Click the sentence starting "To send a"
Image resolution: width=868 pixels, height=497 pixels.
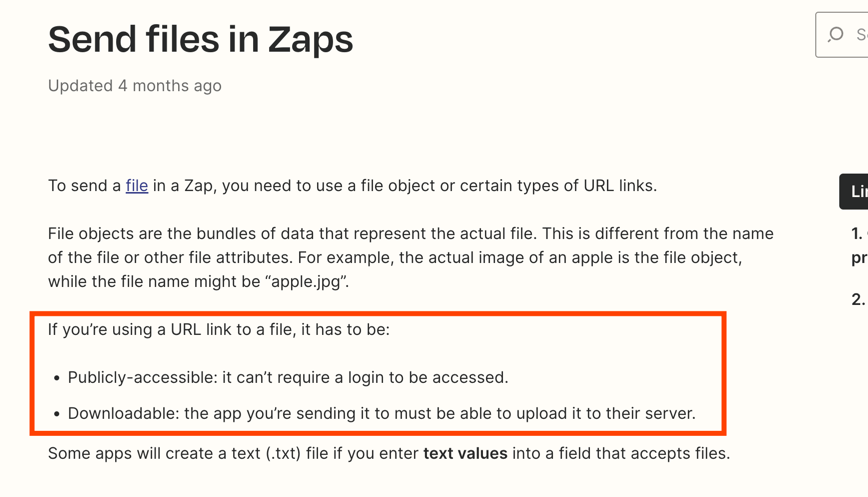click(x=352, y=185)
